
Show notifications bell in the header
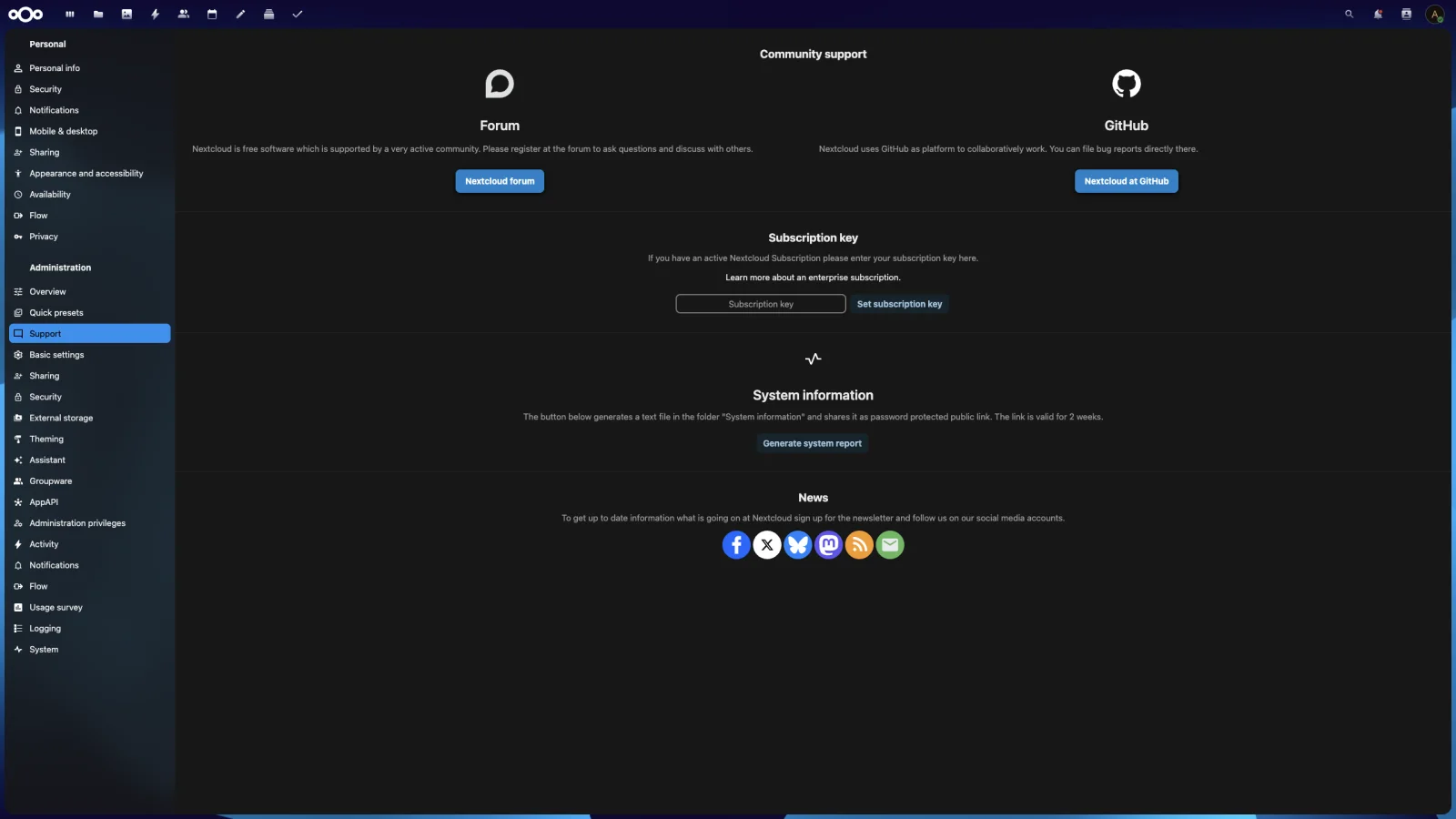click(x=1378, y=15)
